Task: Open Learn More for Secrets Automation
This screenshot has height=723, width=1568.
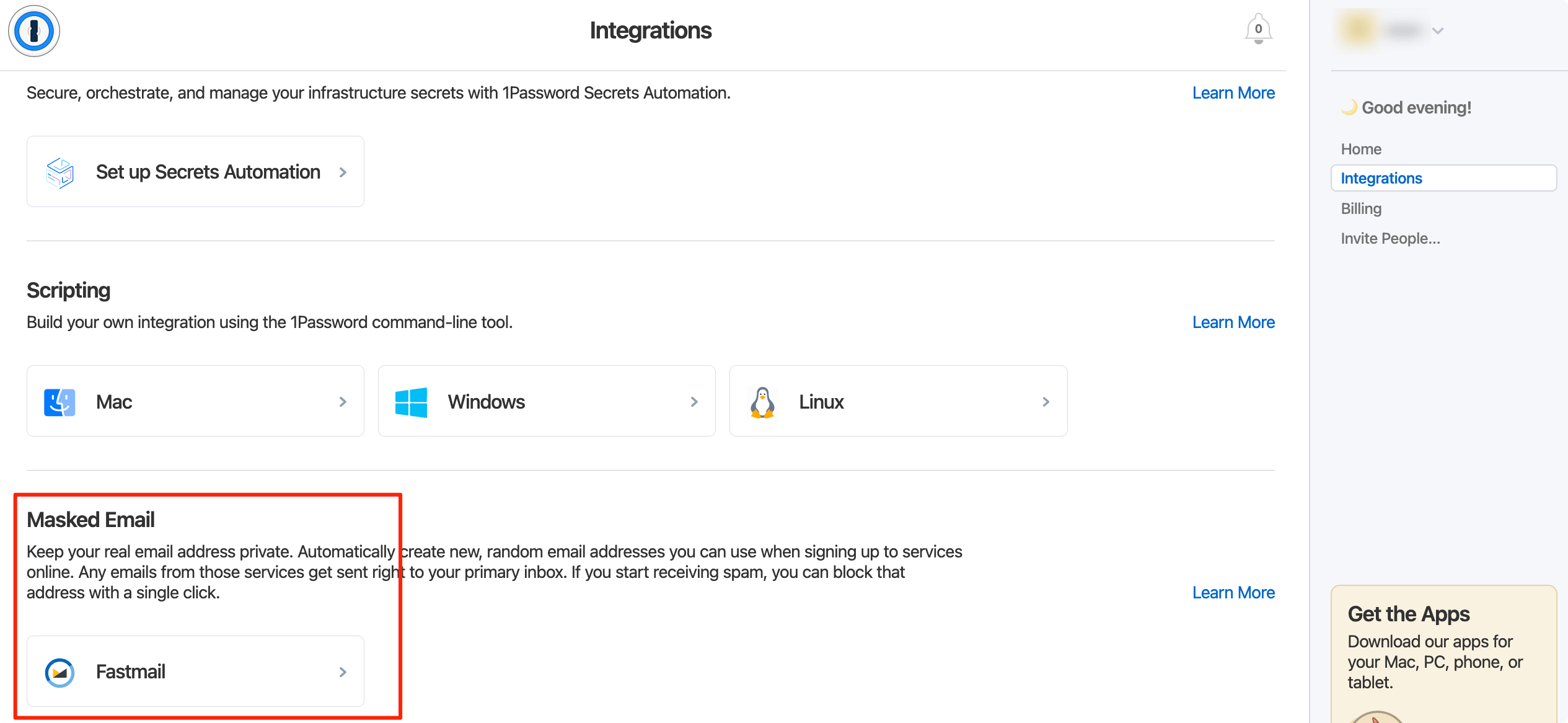Action: [x=1233, y=93]
